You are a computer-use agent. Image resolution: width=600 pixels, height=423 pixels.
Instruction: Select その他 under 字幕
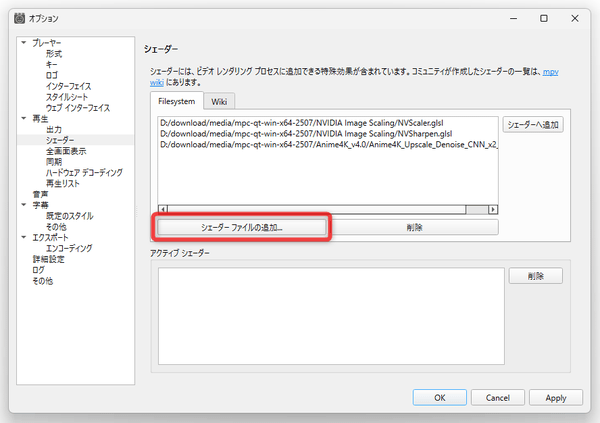point(56,227)
